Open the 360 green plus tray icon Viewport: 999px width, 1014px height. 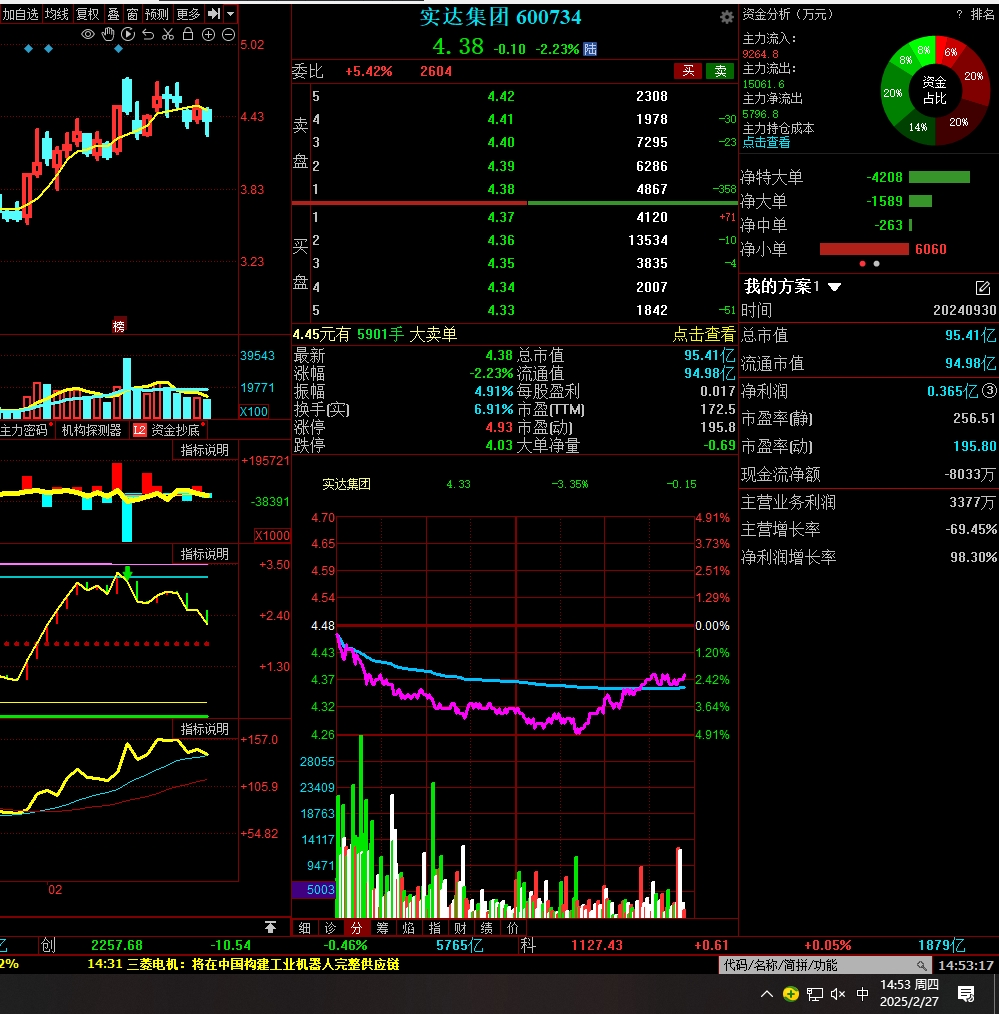790,994
